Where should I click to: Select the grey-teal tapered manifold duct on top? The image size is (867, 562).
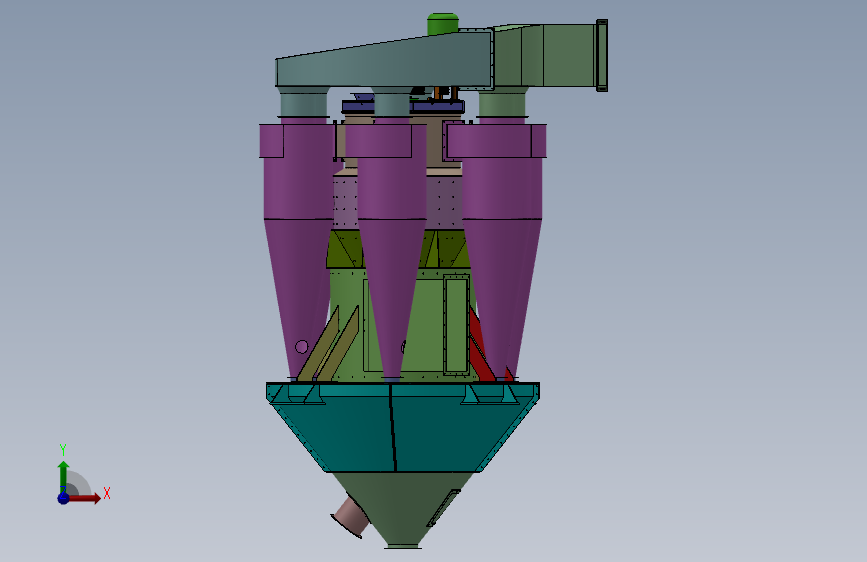click(384, 61)
